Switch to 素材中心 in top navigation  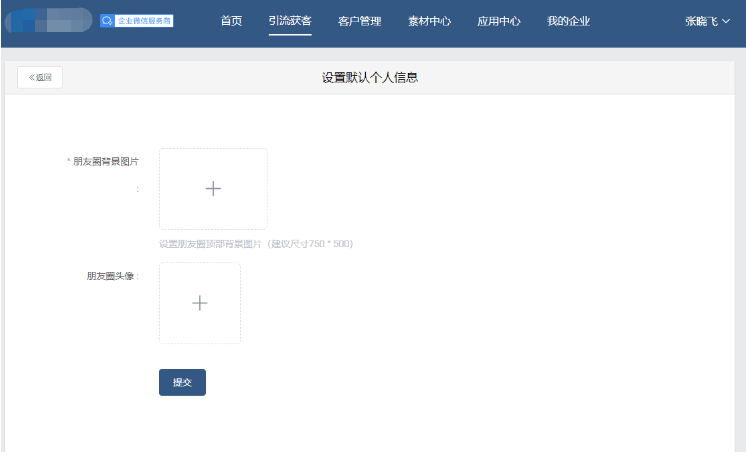pyautogui.click(x=429, y=21)
